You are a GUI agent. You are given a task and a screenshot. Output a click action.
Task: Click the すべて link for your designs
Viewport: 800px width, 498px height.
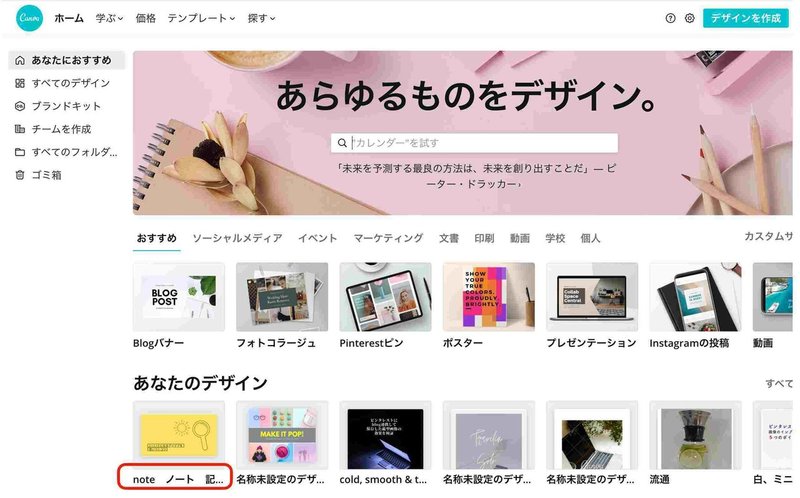779,384
